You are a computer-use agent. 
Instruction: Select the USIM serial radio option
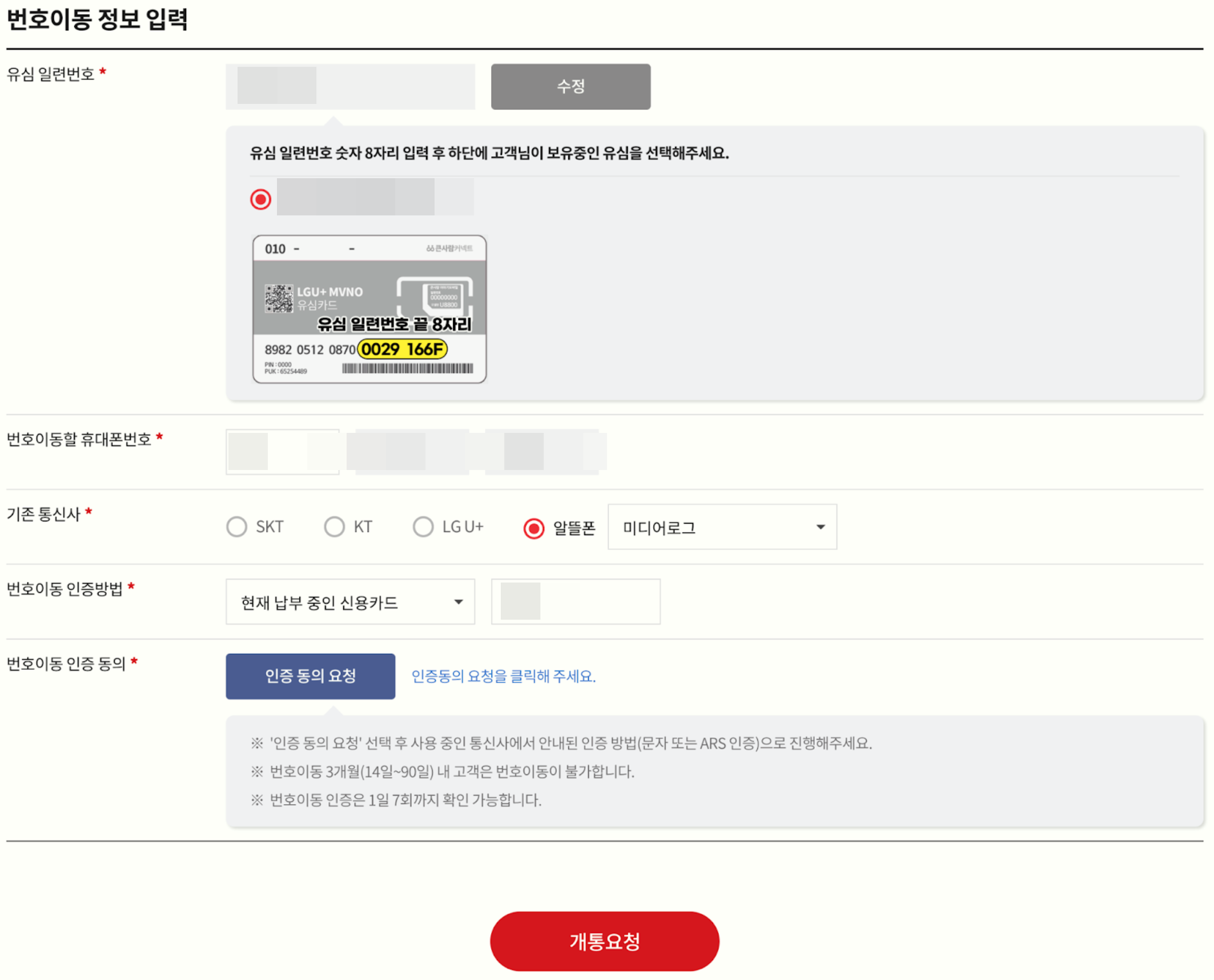(260, 199)
